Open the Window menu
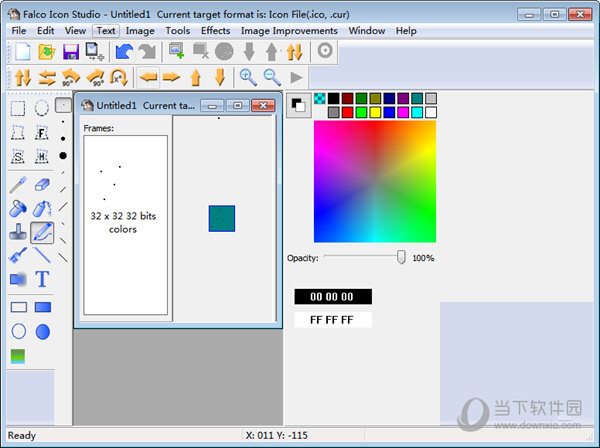Image resolution: width=600 pixels, height=448 pixels. (367, 31)
